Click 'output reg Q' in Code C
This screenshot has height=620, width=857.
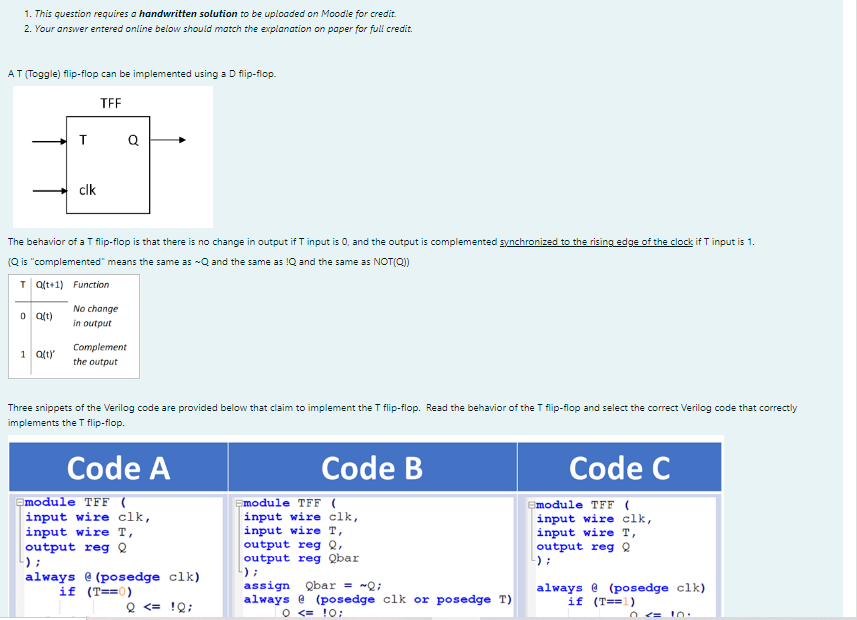coord(583,547)
